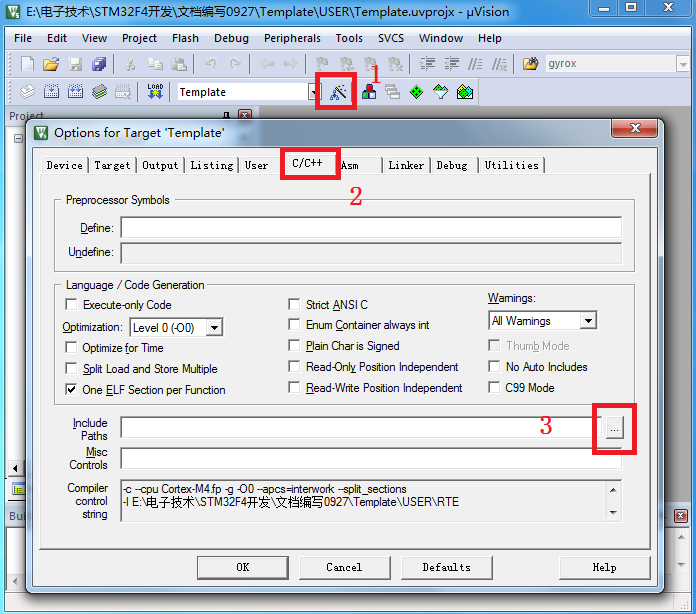Viewport: 696px width, 614px height.
Task: Save all files icon
Action: [x=99, y=64]
